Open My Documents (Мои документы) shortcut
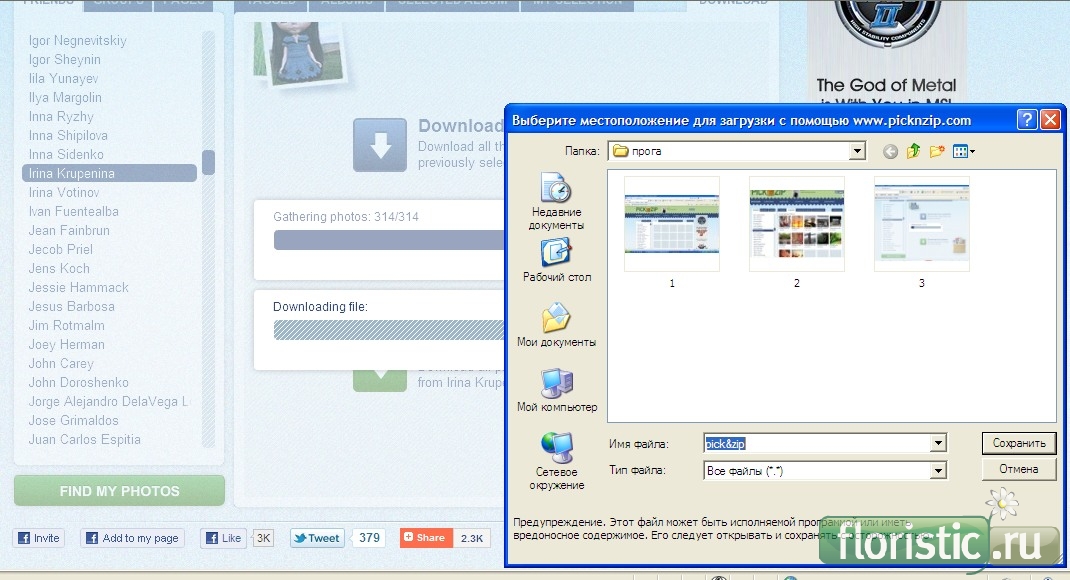 [x=556, y=326]
